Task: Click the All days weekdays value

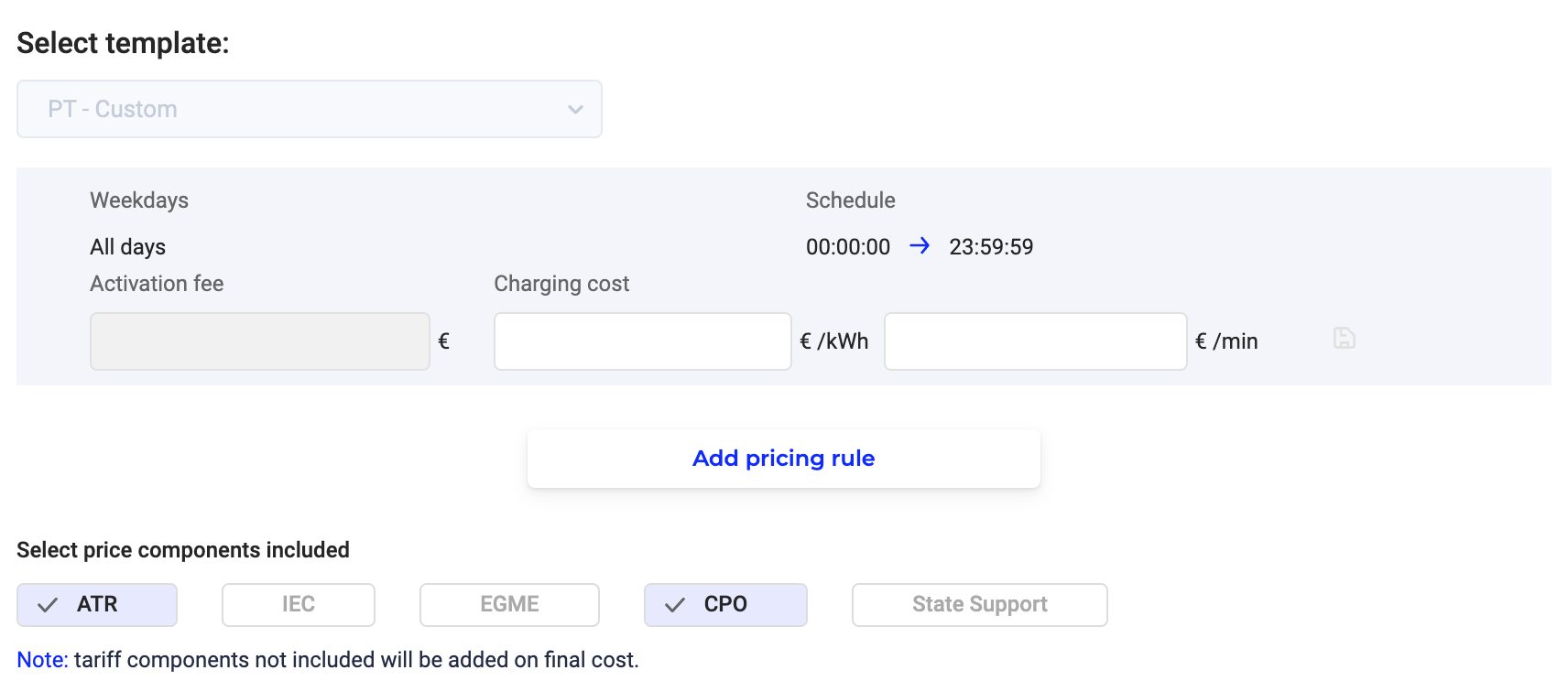Action: coord(128,247)
